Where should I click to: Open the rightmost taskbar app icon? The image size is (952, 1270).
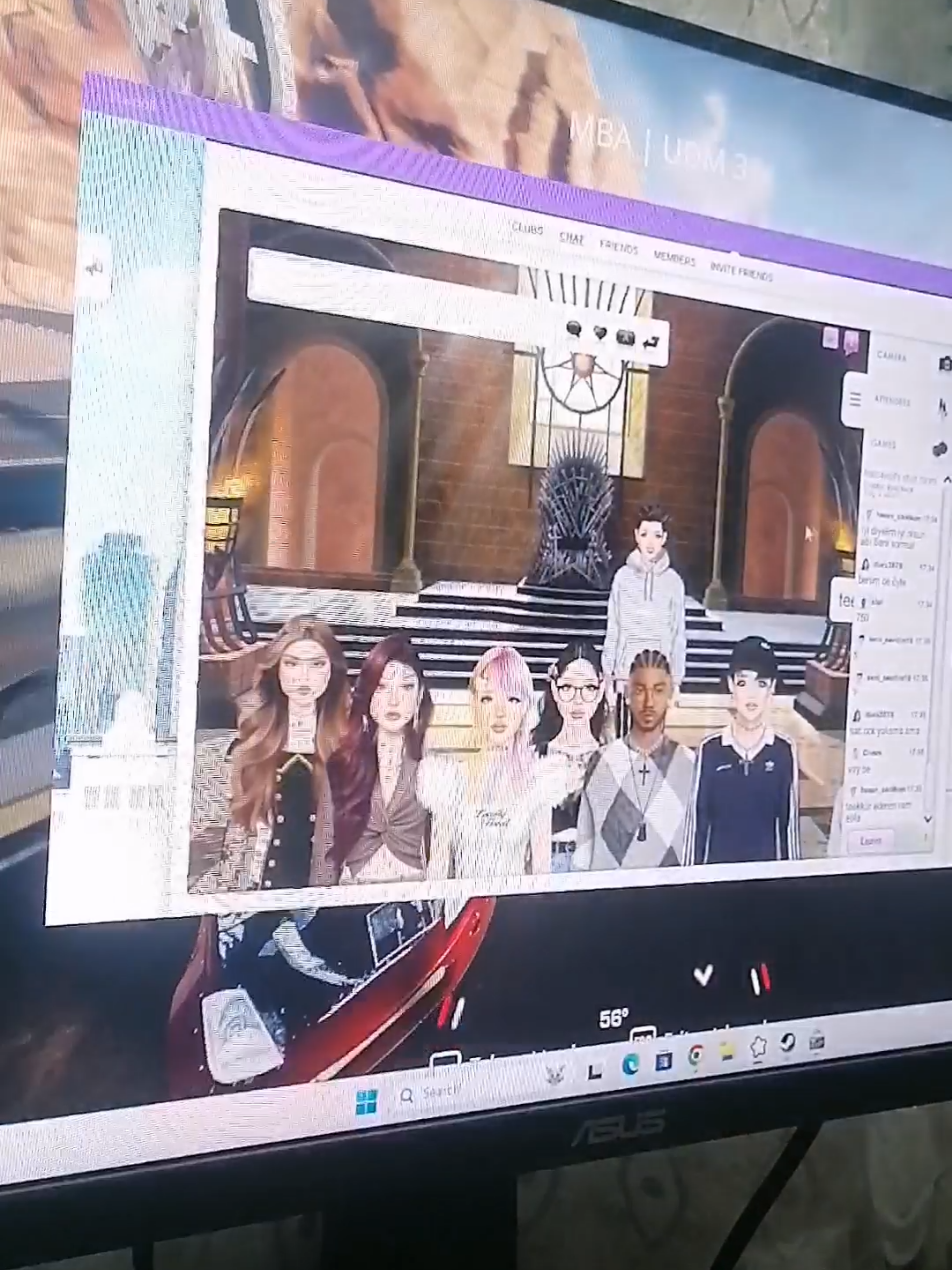[x=816, y=1040]
